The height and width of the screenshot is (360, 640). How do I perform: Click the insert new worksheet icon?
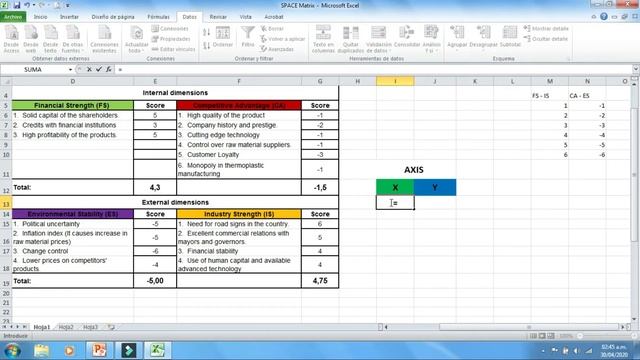tap(111, 327)
